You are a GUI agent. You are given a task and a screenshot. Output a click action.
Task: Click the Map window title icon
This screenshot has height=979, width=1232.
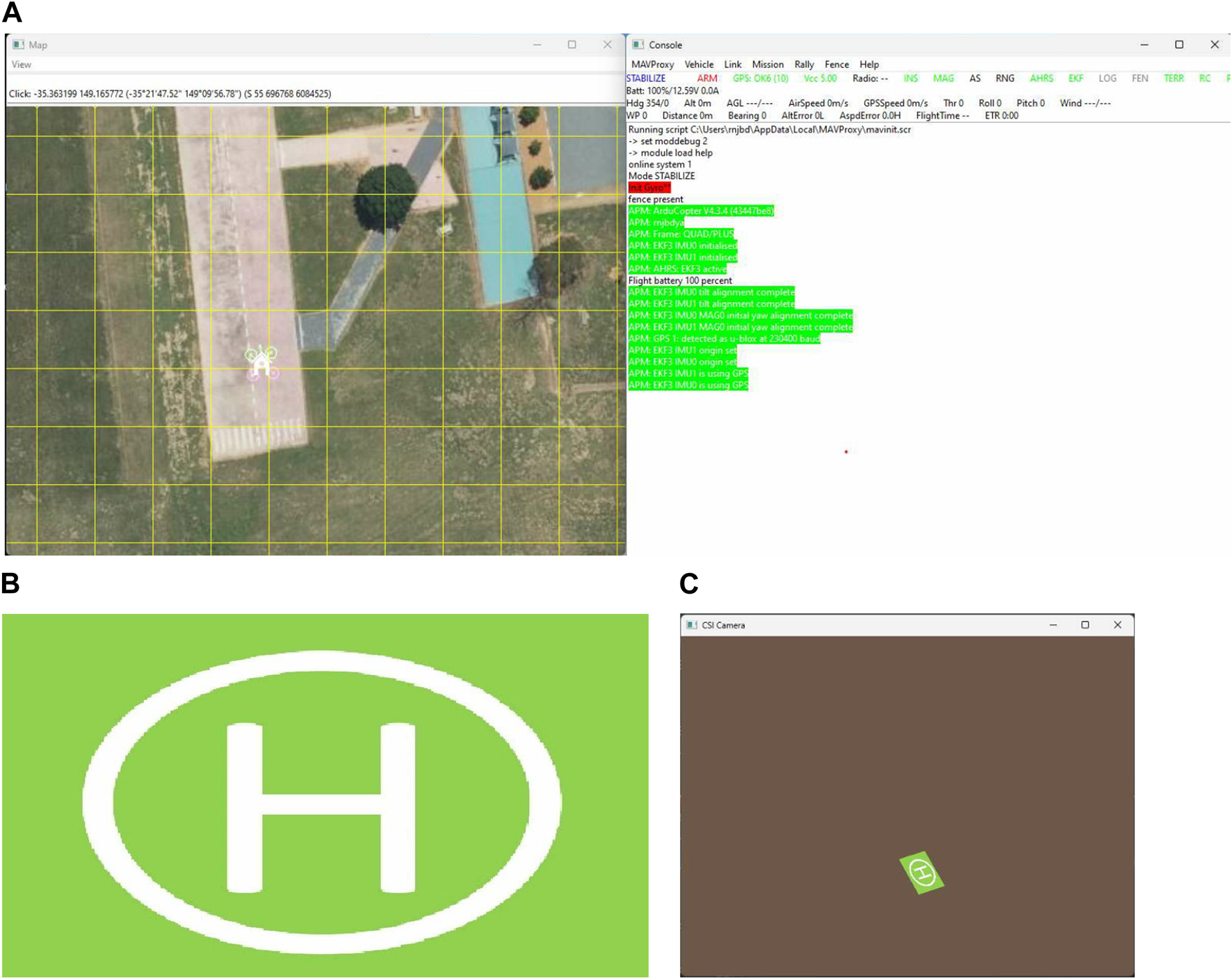[x=19, y=44]
